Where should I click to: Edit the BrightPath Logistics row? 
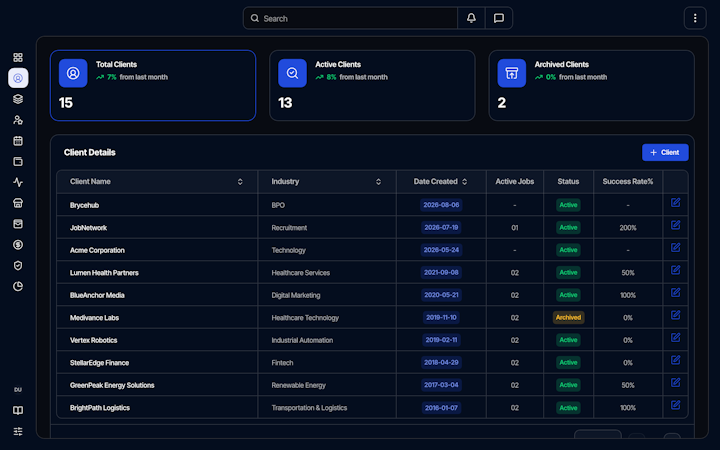pos(675,405)
